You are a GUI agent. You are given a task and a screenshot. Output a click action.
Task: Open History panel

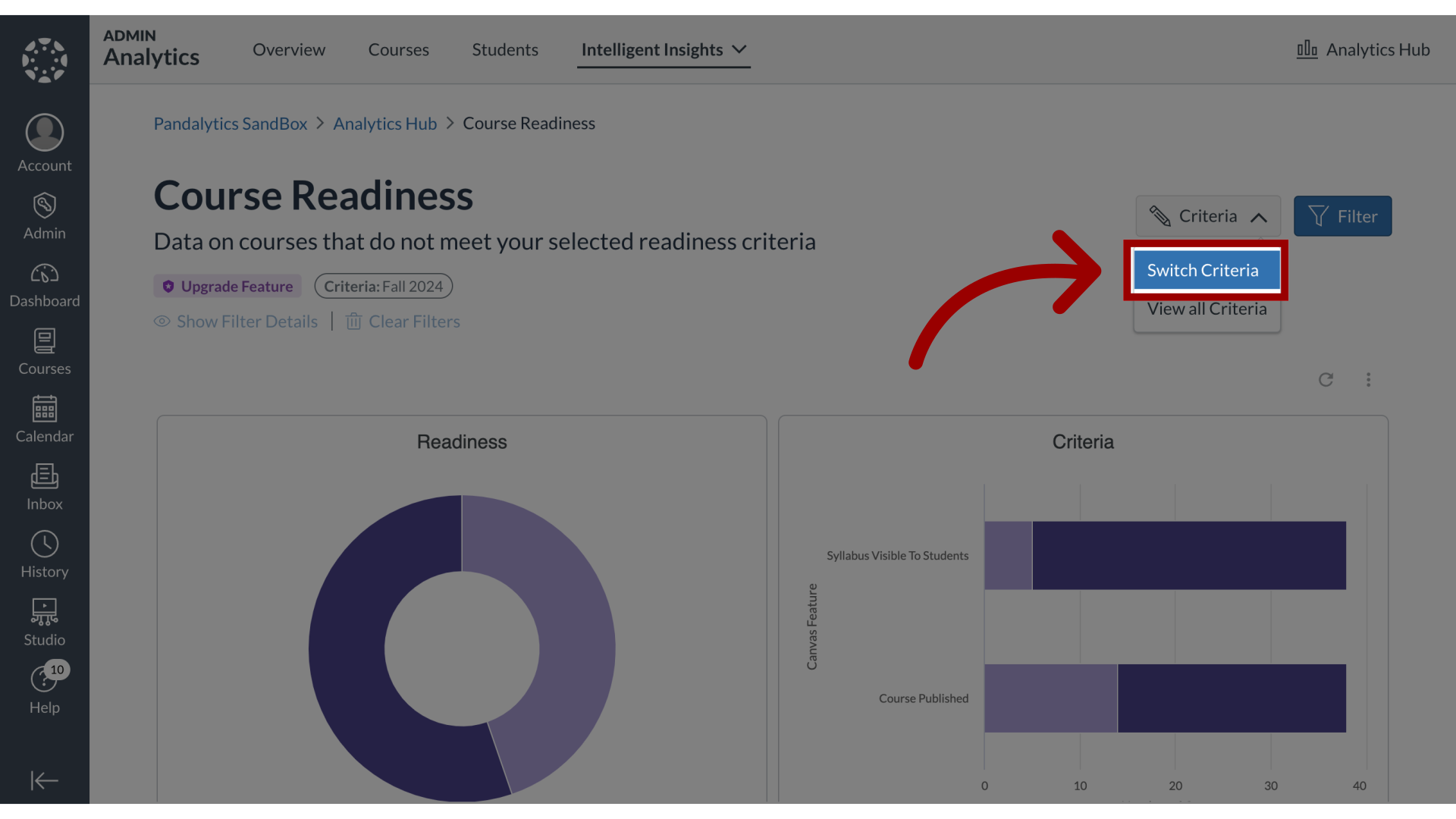pyautogui.click(x=44, y=554)
